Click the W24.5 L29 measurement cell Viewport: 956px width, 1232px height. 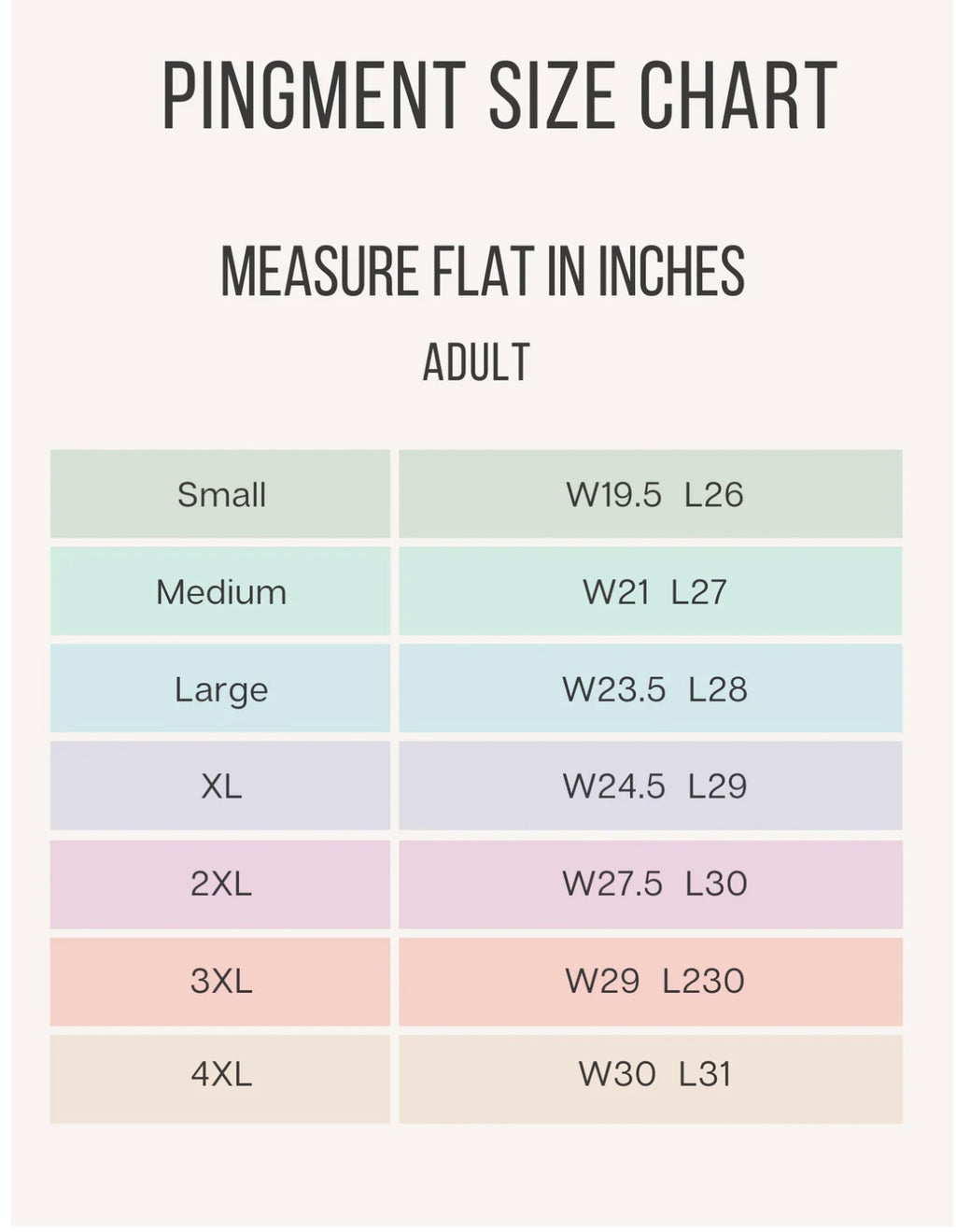tap(653, 786)
